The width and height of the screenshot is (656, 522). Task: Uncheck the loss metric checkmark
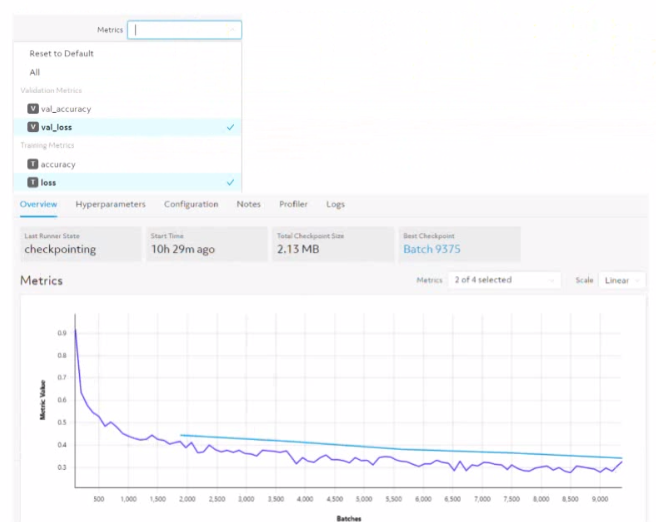[x=230, y=182]
